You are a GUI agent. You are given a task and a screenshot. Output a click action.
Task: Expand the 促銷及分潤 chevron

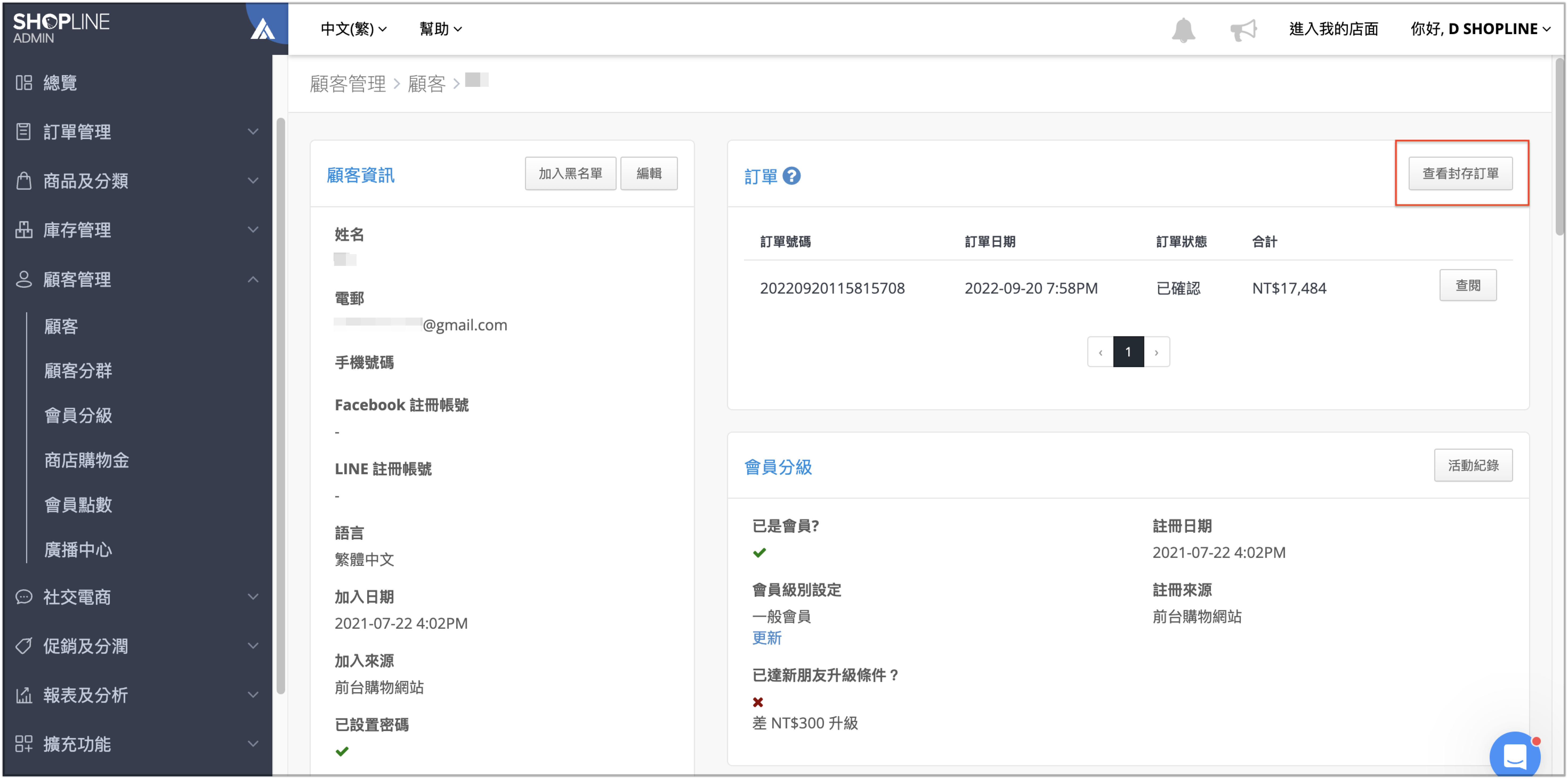253,646
